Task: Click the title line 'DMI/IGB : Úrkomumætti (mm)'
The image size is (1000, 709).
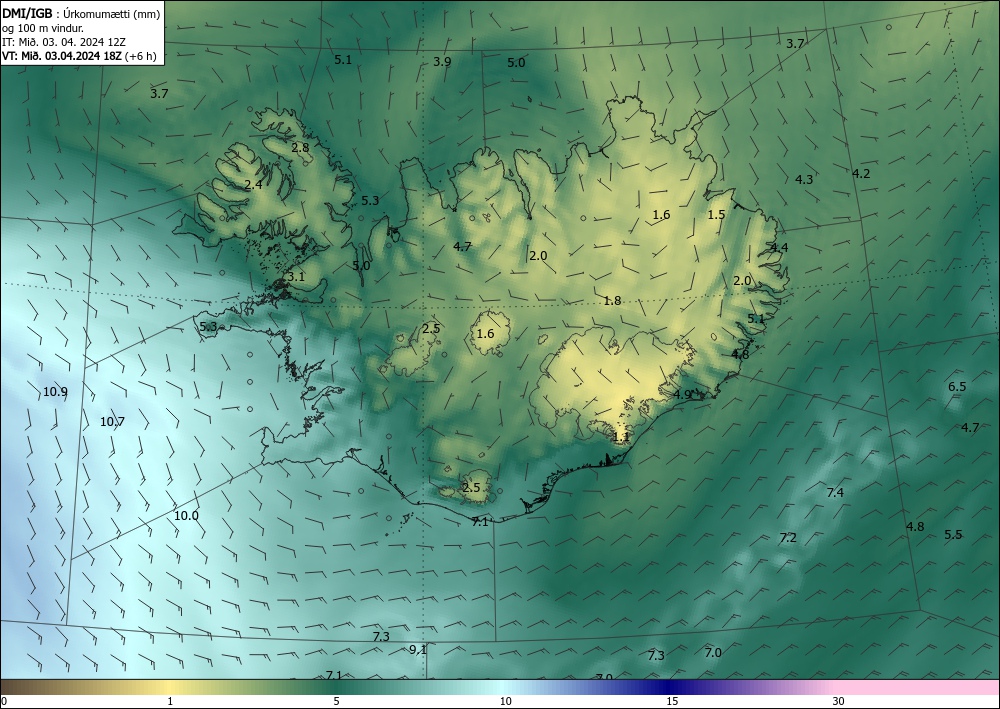Action: [81, 13]
